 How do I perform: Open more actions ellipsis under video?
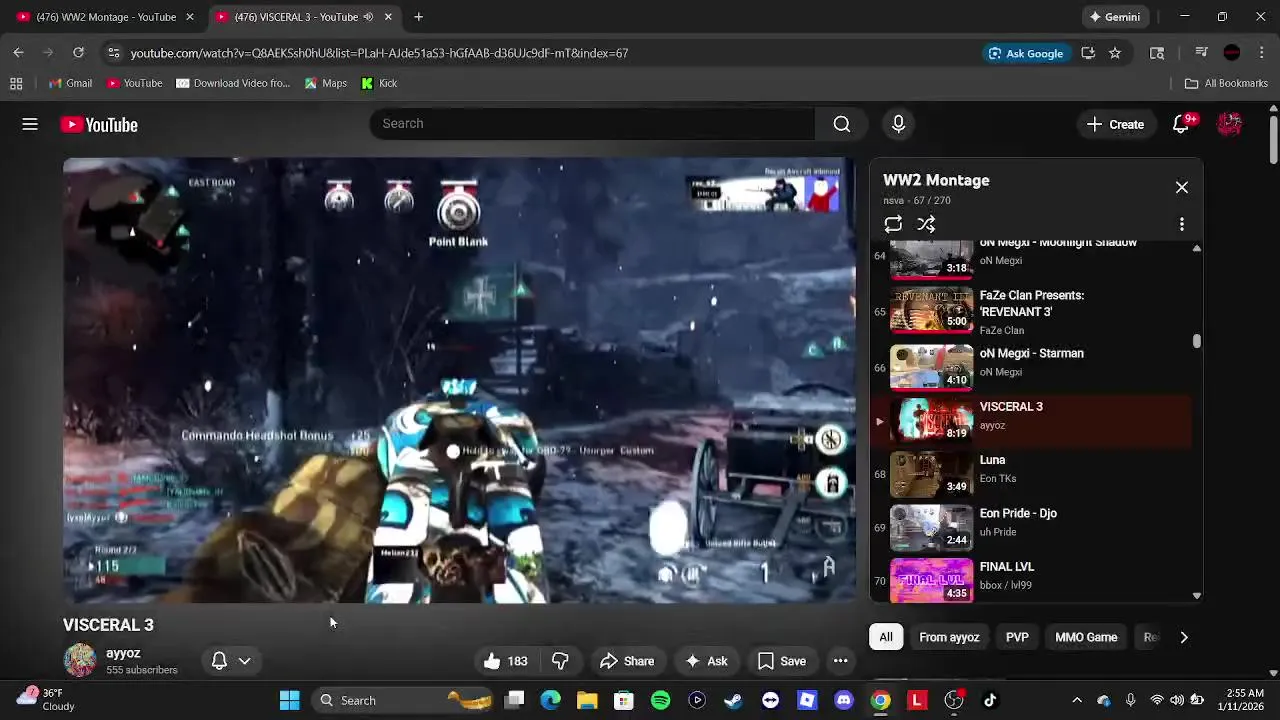(840, 661)
